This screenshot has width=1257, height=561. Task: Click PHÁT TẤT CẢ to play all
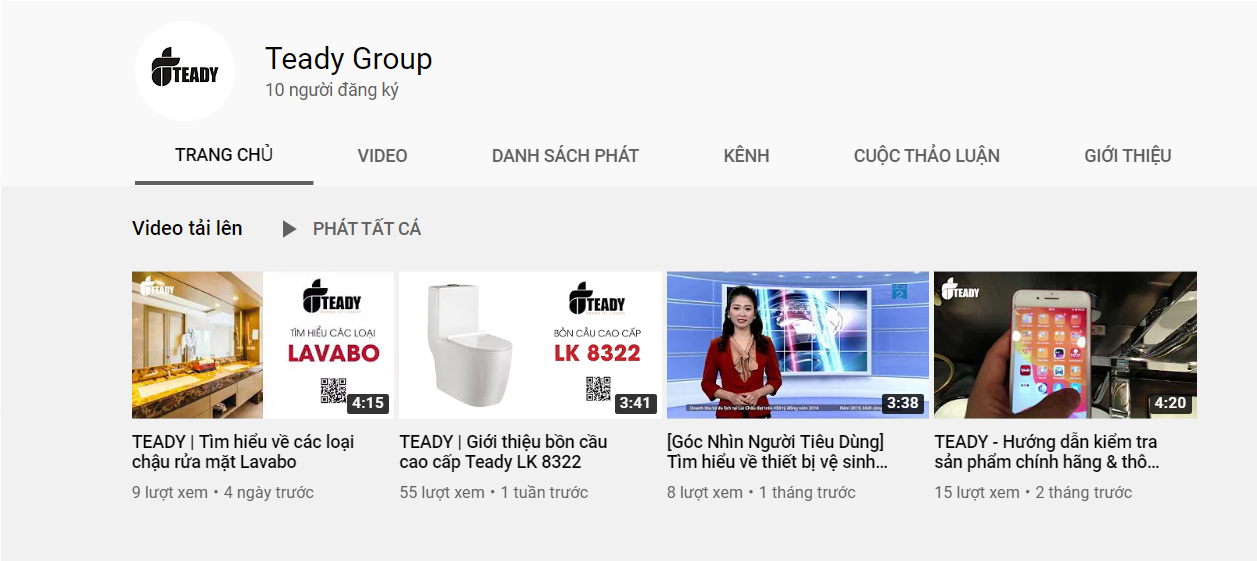pyautogui.click(x=367, y=229)
